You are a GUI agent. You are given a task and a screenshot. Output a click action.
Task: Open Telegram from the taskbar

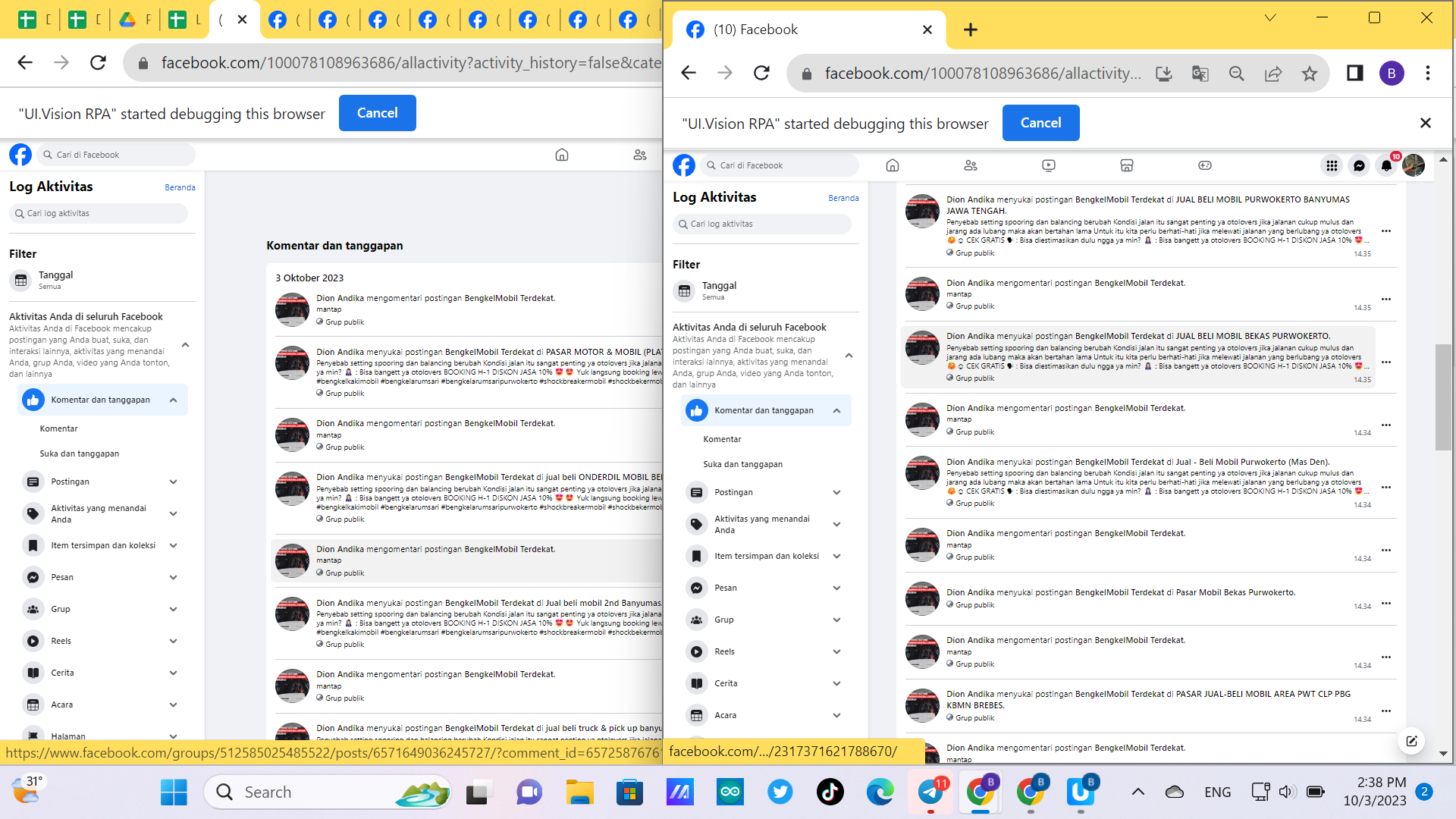[930, 792]
